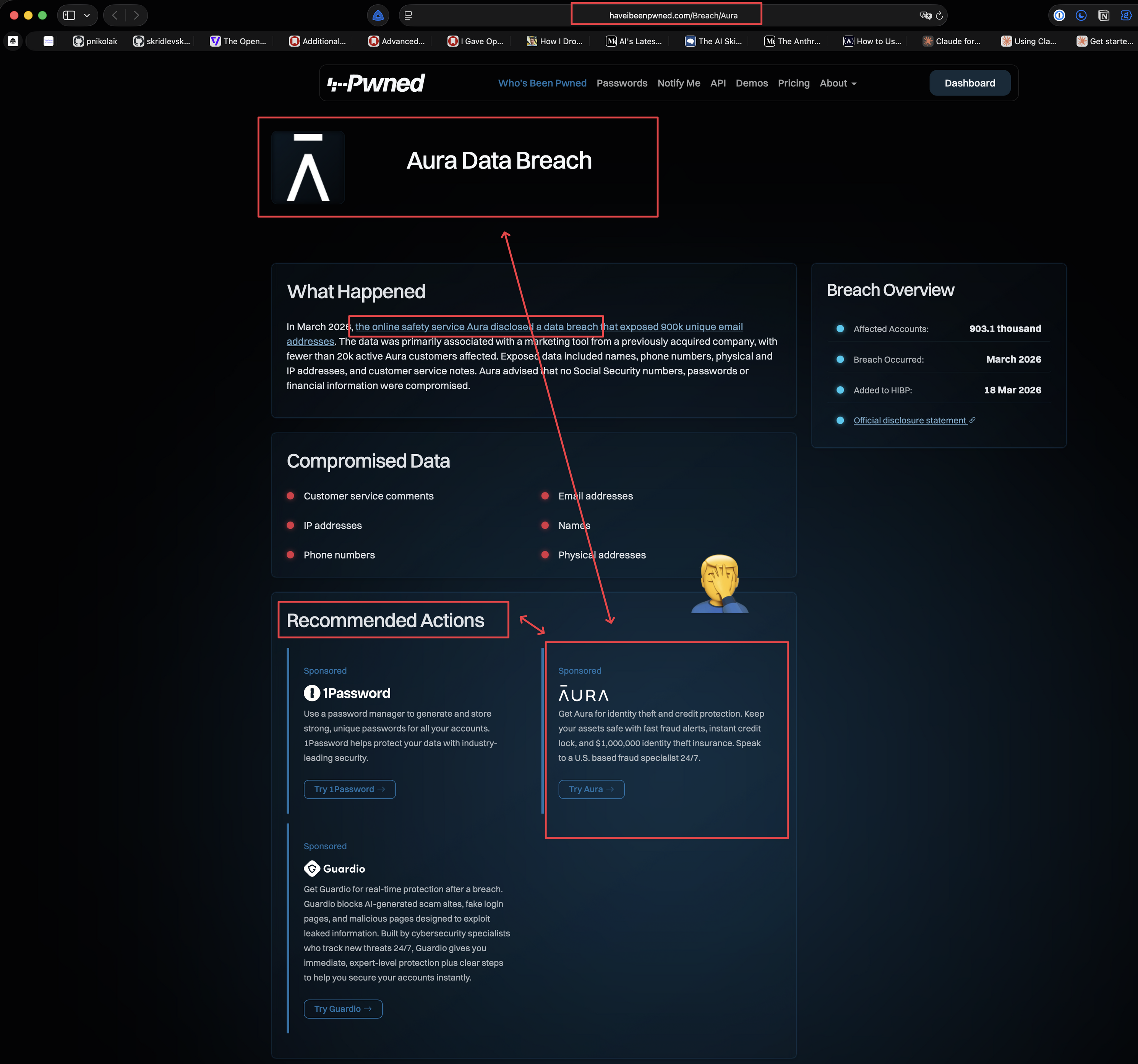The height and width of the screenshot is (1064, 1138).
Task: Click the Try Aura button
Action: point(591,789)
